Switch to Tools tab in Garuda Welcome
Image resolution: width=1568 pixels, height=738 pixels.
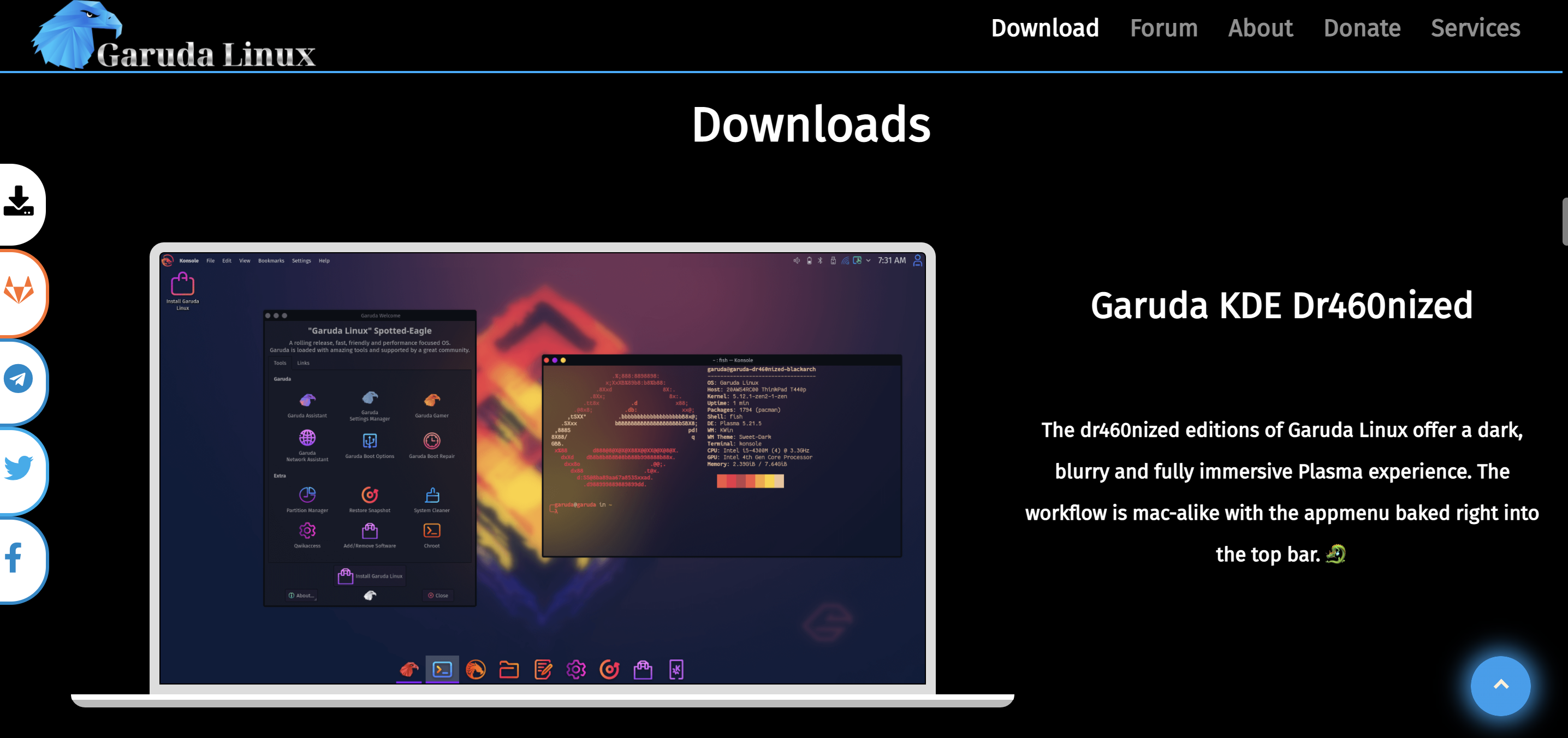pyautogui.click(x=280, y=362)
